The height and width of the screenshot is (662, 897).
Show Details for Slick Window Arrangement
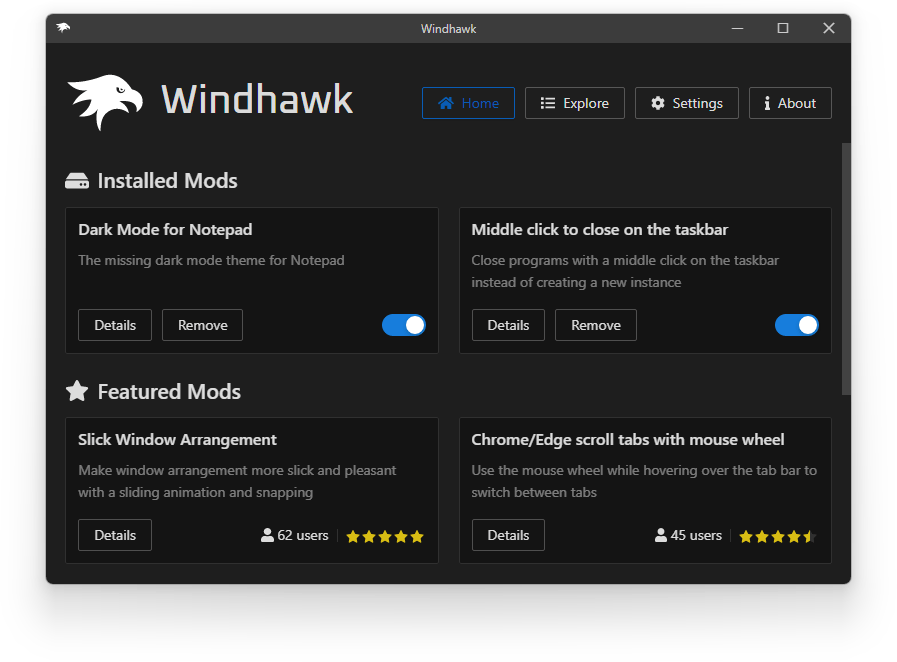pyautogui.click(x=115, y=535)
